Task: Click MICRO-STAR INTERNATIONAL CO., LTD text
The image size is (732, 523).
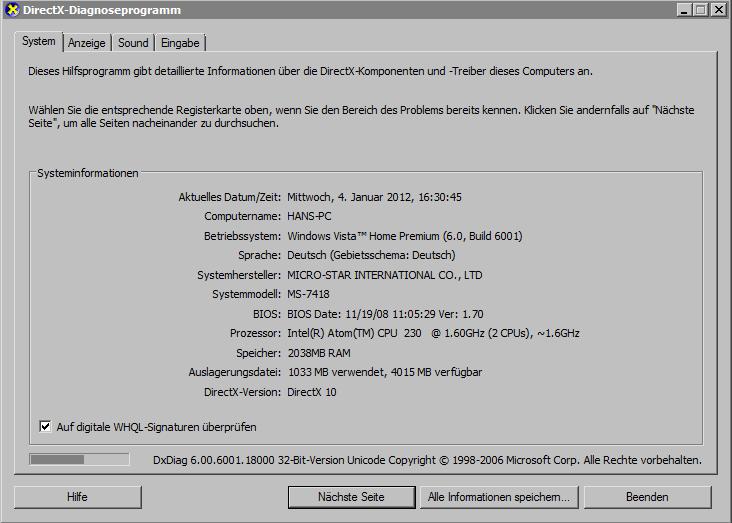Action: 385,275
